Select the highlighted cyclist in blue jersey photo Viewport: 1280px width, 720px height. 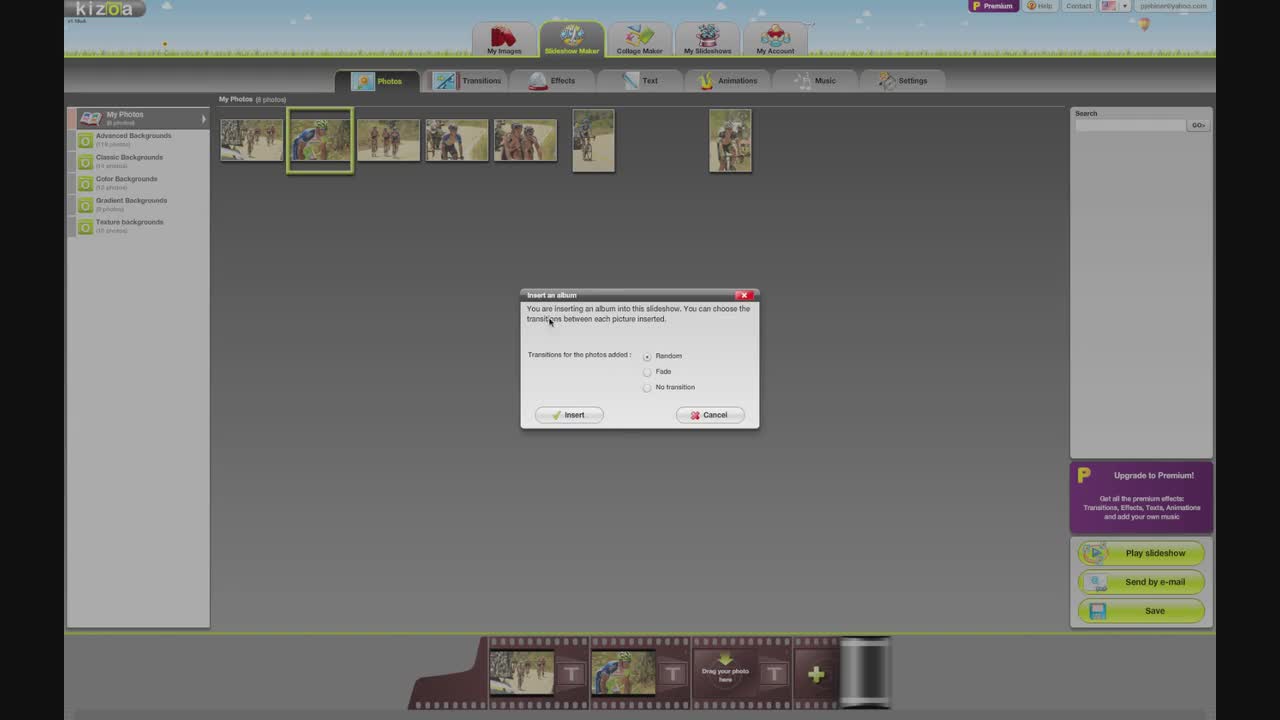320,141
